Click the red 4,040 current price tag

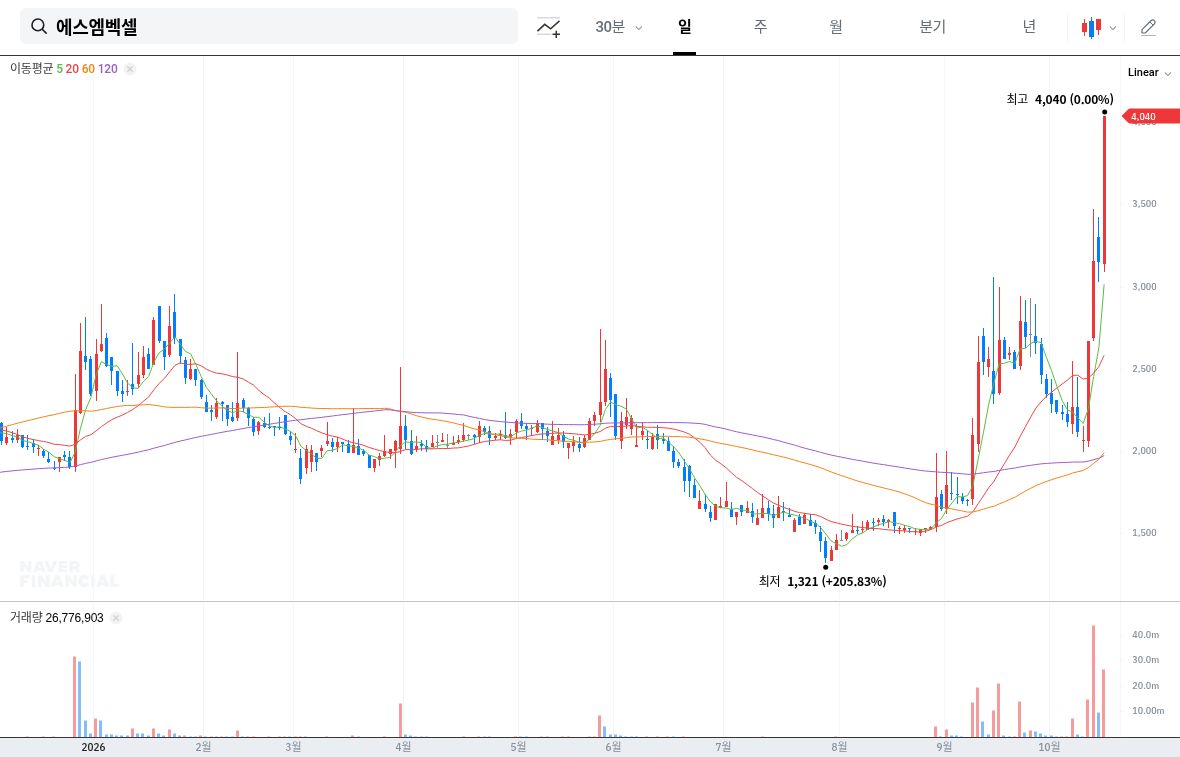point(1150,117)
